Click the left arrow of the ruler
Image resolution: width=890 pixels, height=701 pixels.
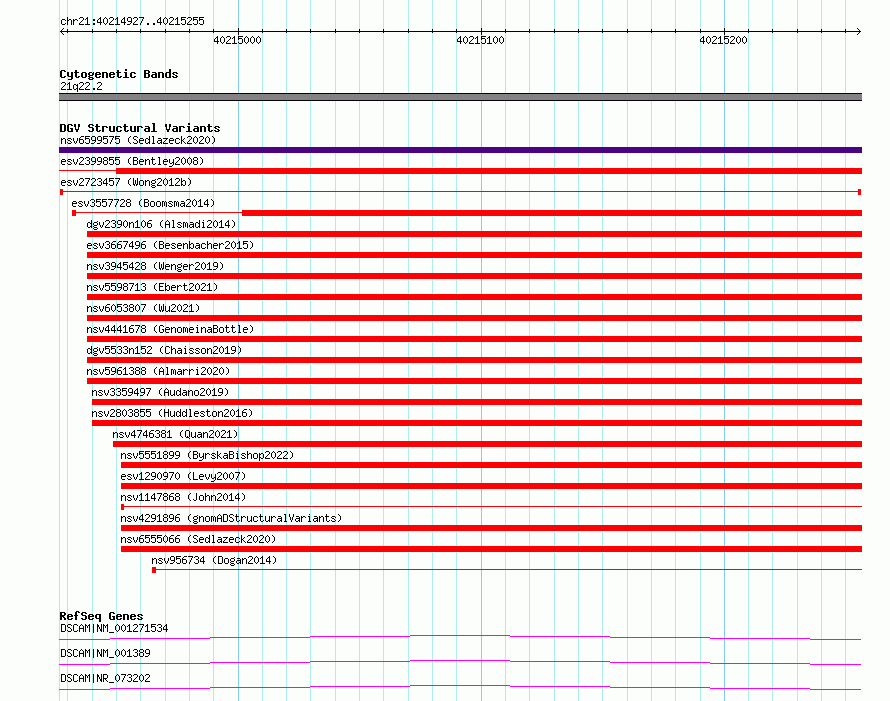(x=62, y=32)
